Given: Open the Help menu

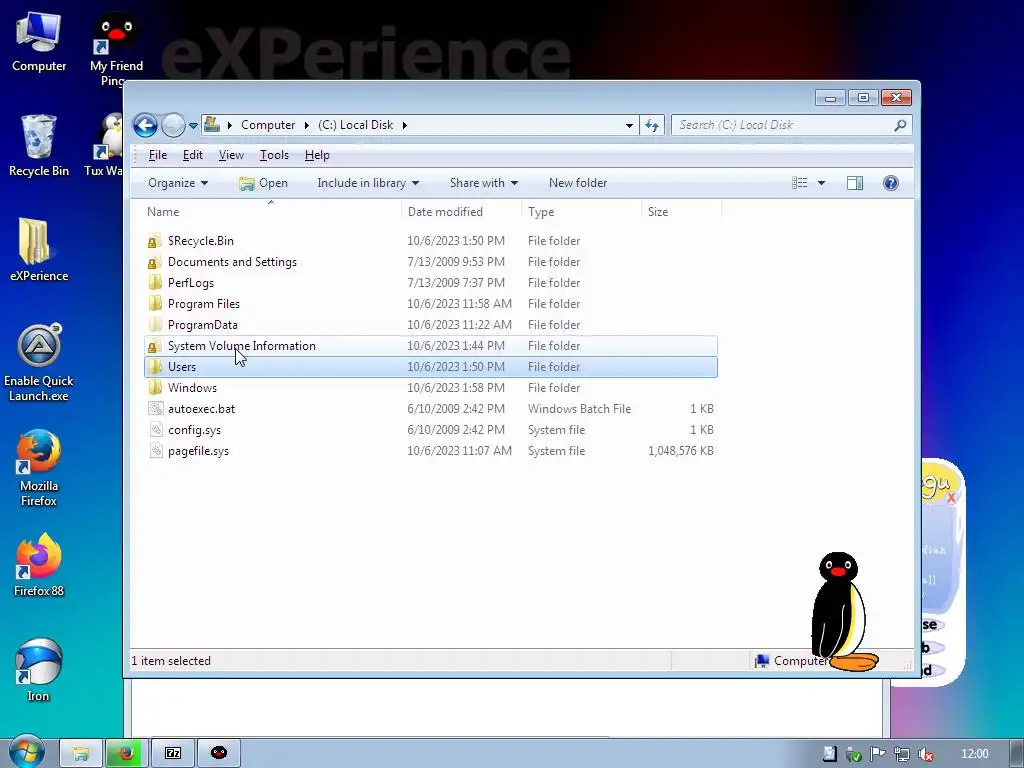Looking at the screenshot, I should coord(317,155).
